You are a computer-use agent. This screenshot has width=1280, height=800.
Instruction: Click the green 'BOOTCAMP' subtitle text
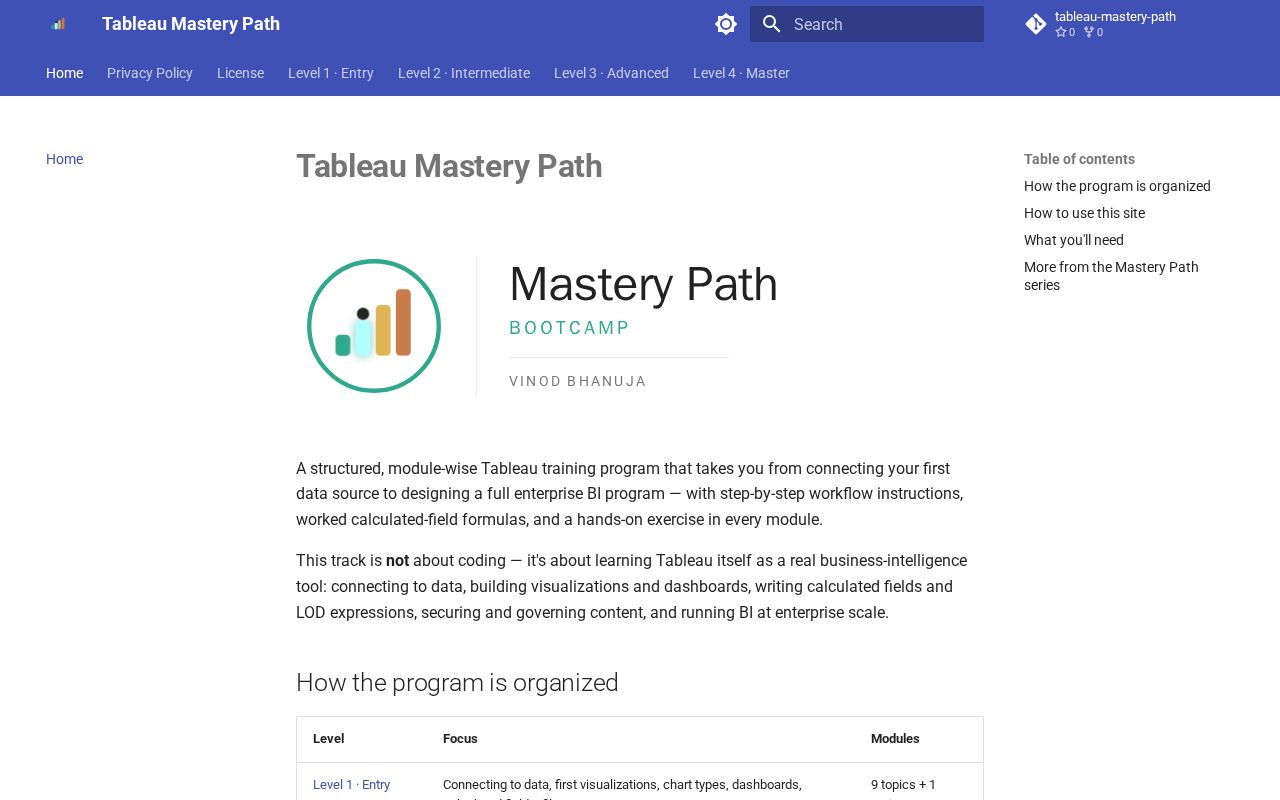tap(569, 328)
